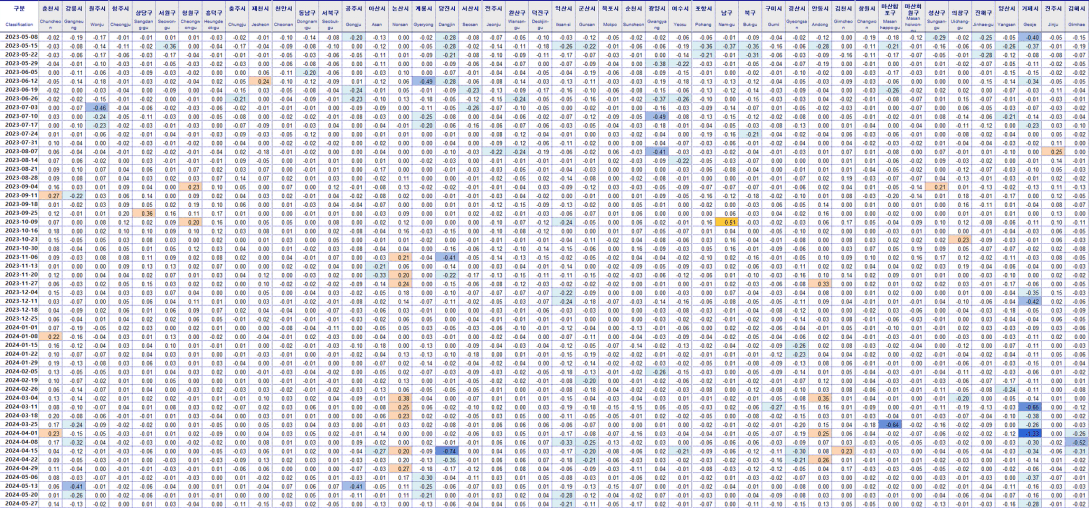Select the -0.36 Seowon-gu cell on 2023-05-15
This screenshot has width=1089, height=508.
tap(167, 45)
